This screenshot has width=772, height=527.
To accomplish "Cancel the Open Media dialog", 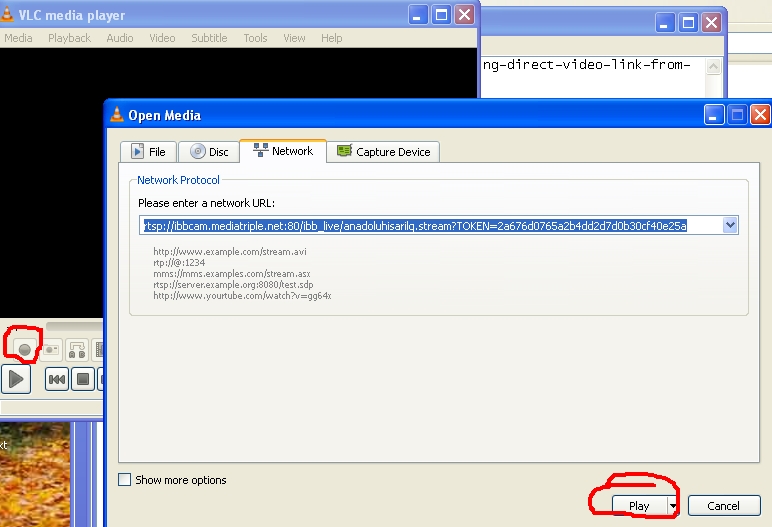I will click(723, 506).
